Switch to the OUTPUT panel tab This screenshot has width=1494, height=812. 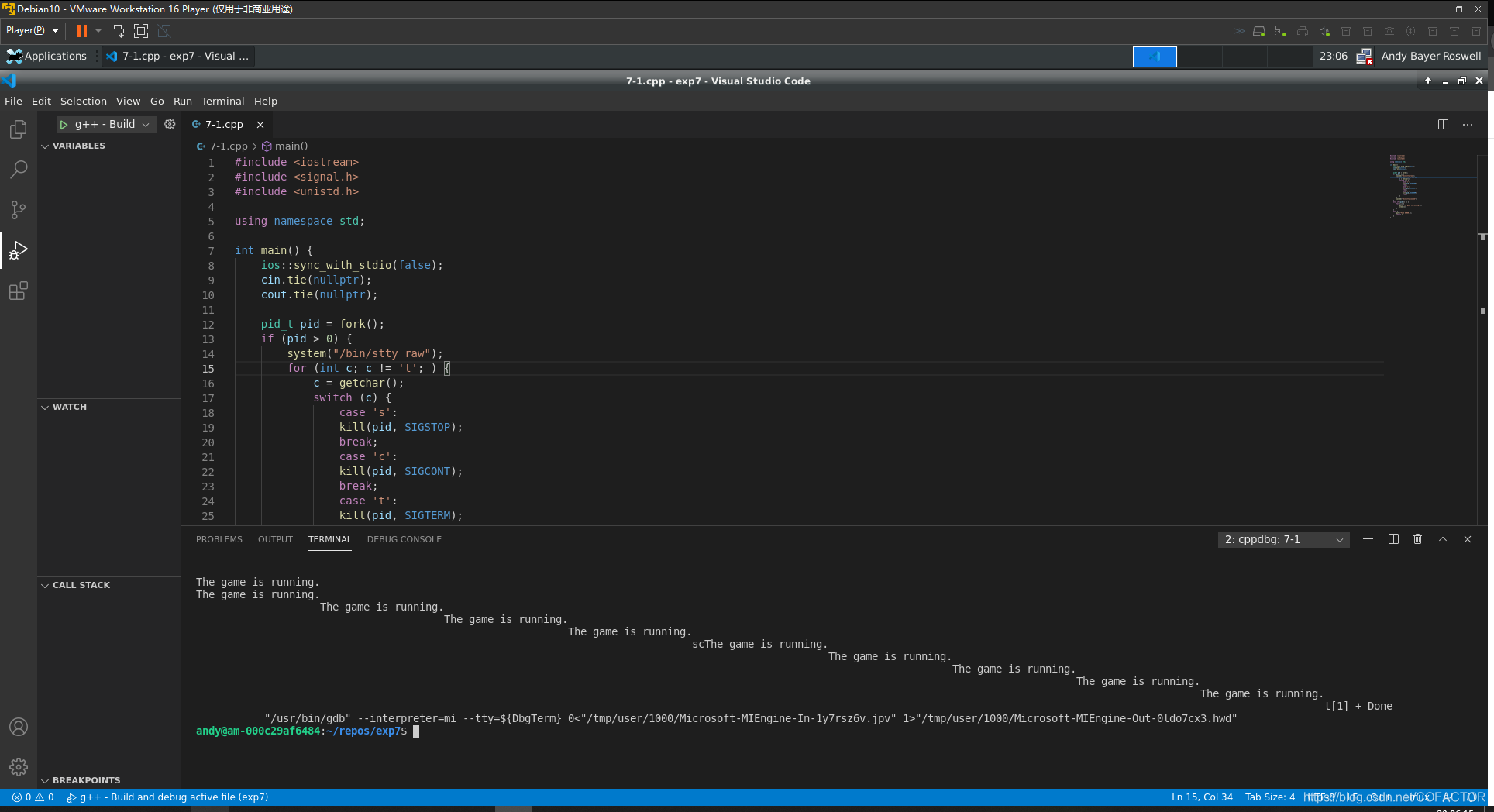pos(275,539)
